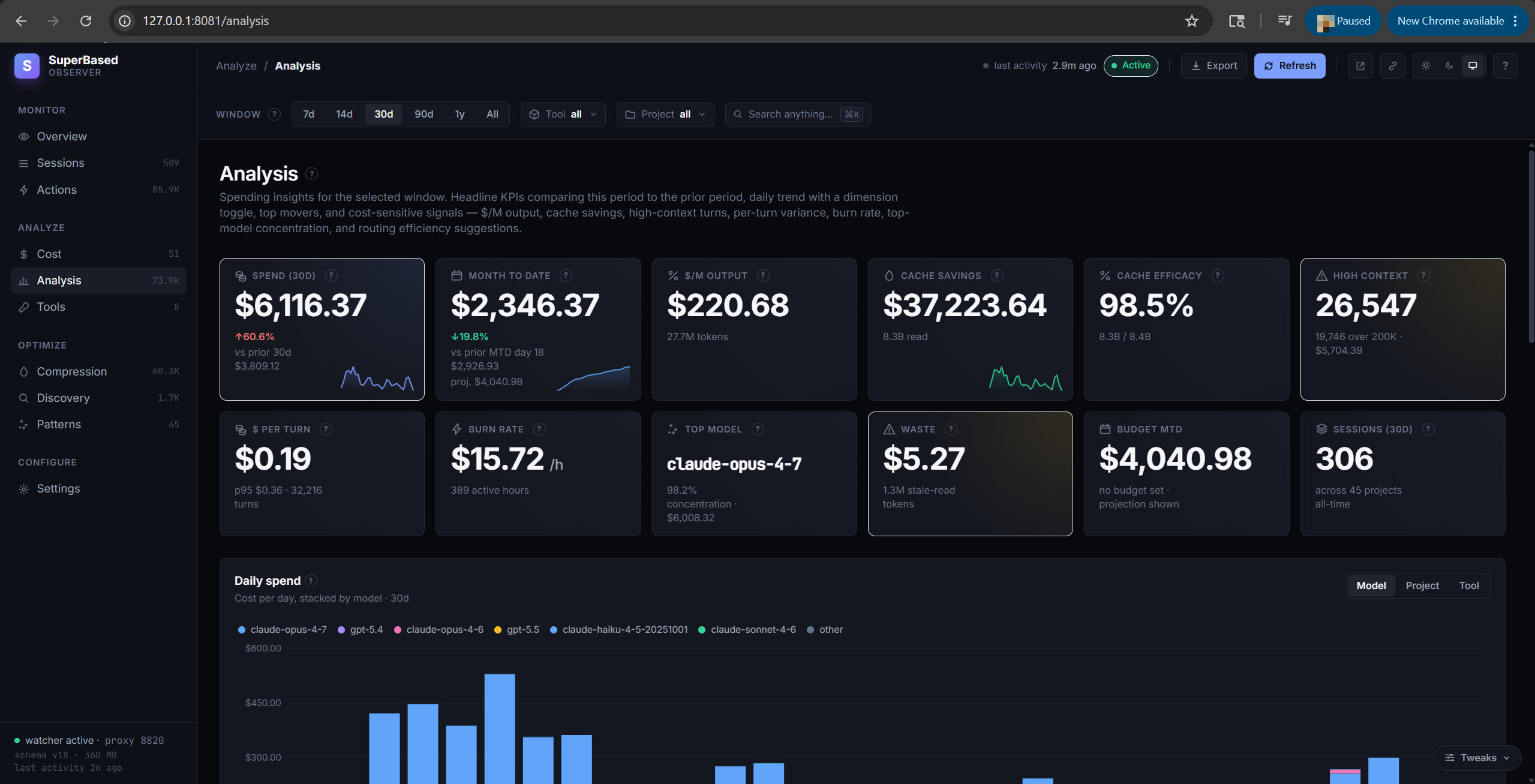This screenshot has width=1535, height=784.
Task: Open the Project filter dropdown
Action: 665,115
